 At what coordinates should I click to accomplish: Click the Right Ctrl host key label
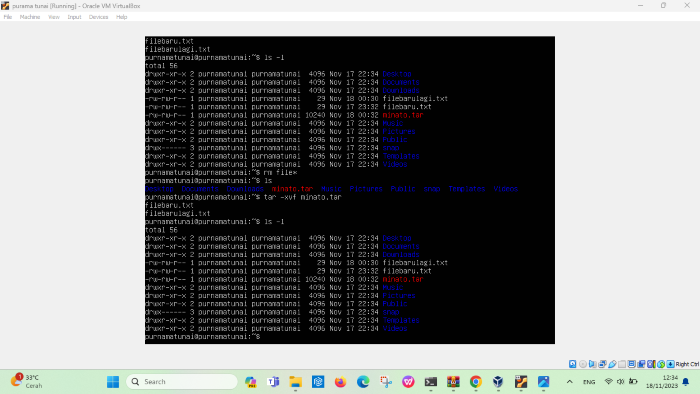pyautogui.click(x=688, y=364)
